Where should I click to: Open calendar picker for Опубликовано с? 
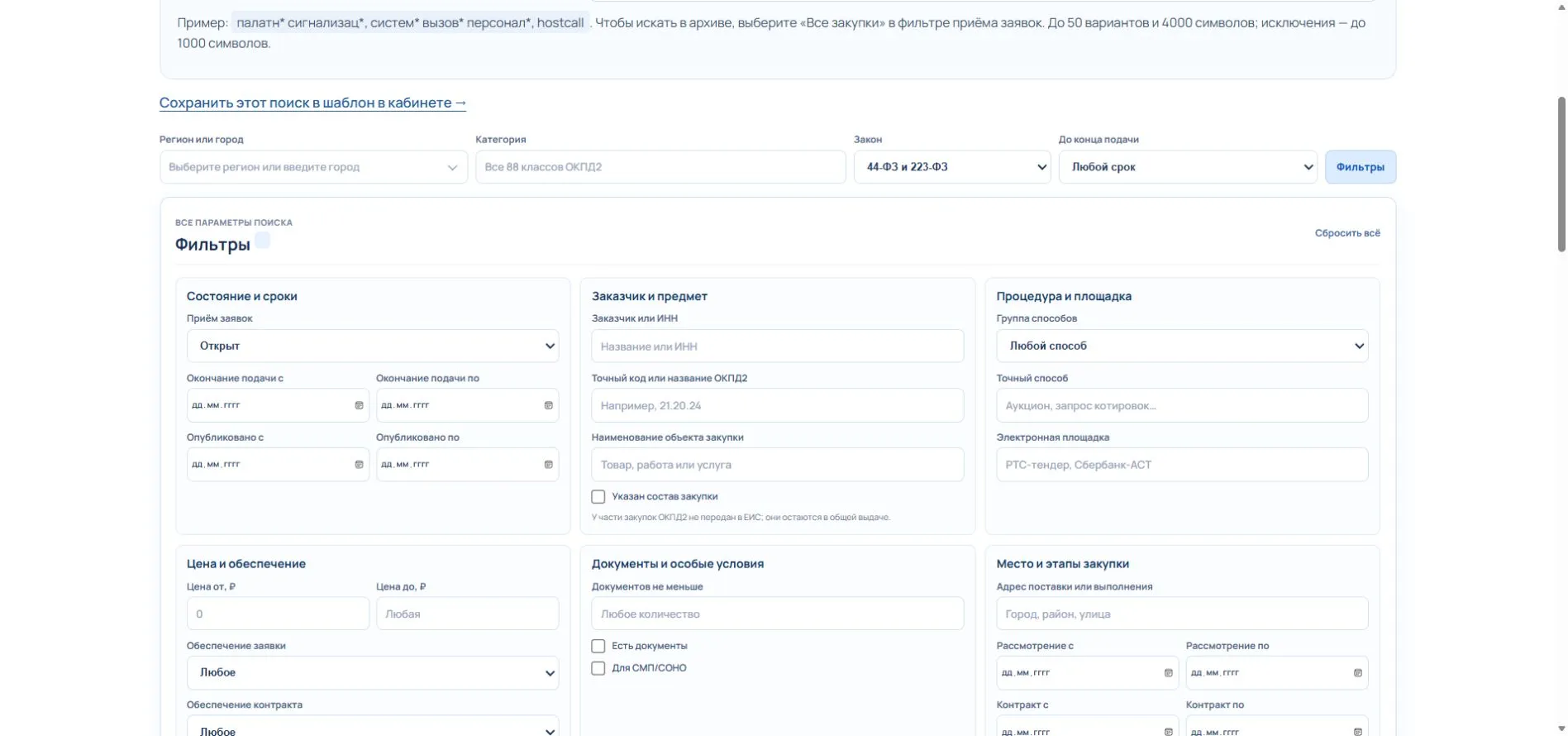[x=359, y=465]
